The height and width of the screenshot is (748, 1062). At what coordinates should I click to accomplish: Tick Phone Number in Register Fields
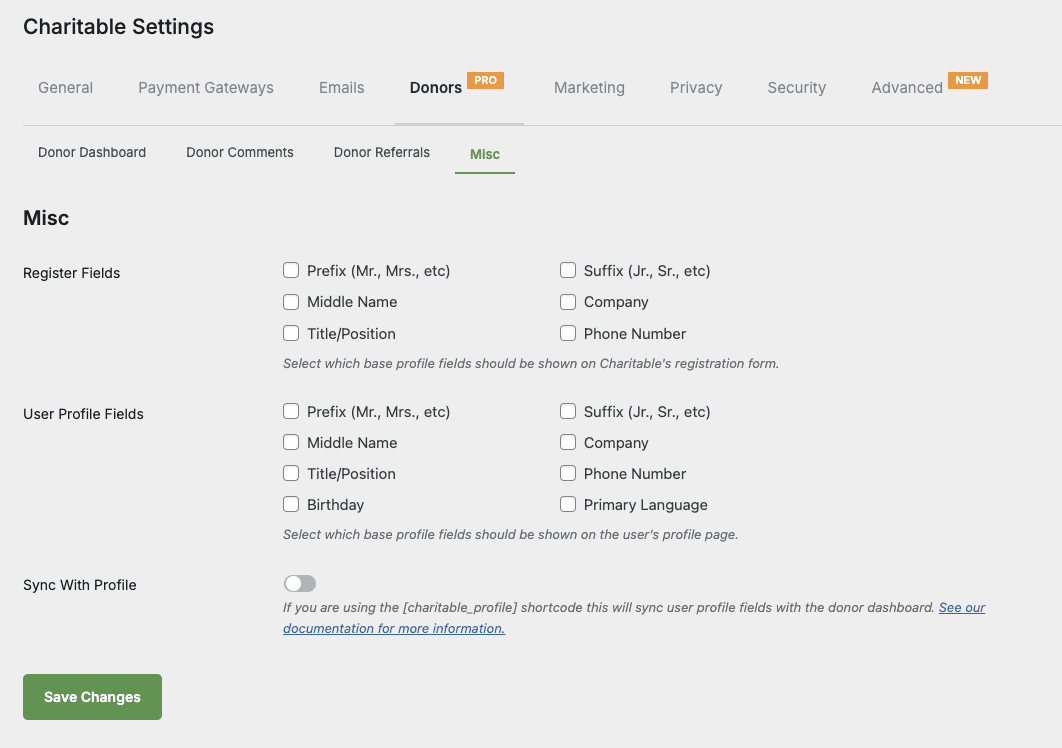(568, 333)
